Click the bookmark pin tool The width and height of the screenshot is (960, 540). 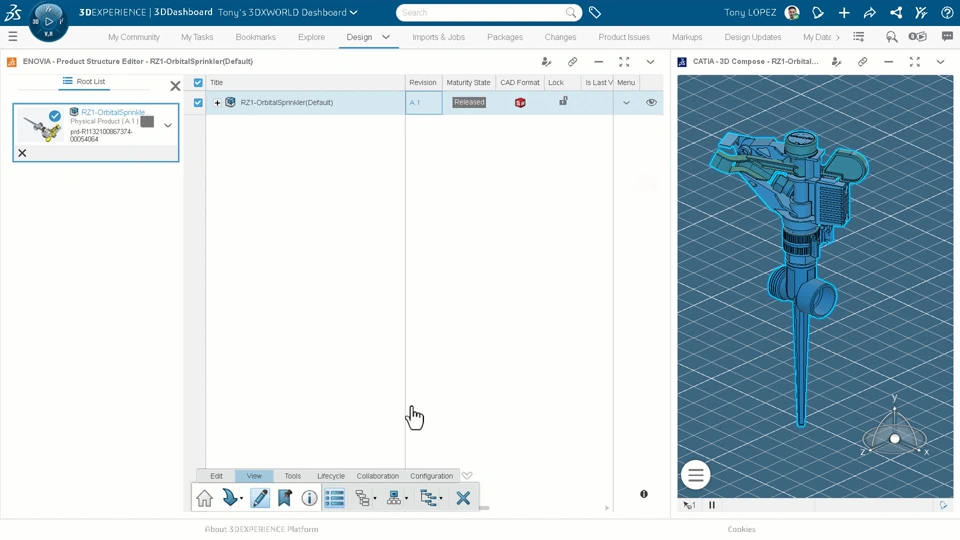tap(285, 498)
